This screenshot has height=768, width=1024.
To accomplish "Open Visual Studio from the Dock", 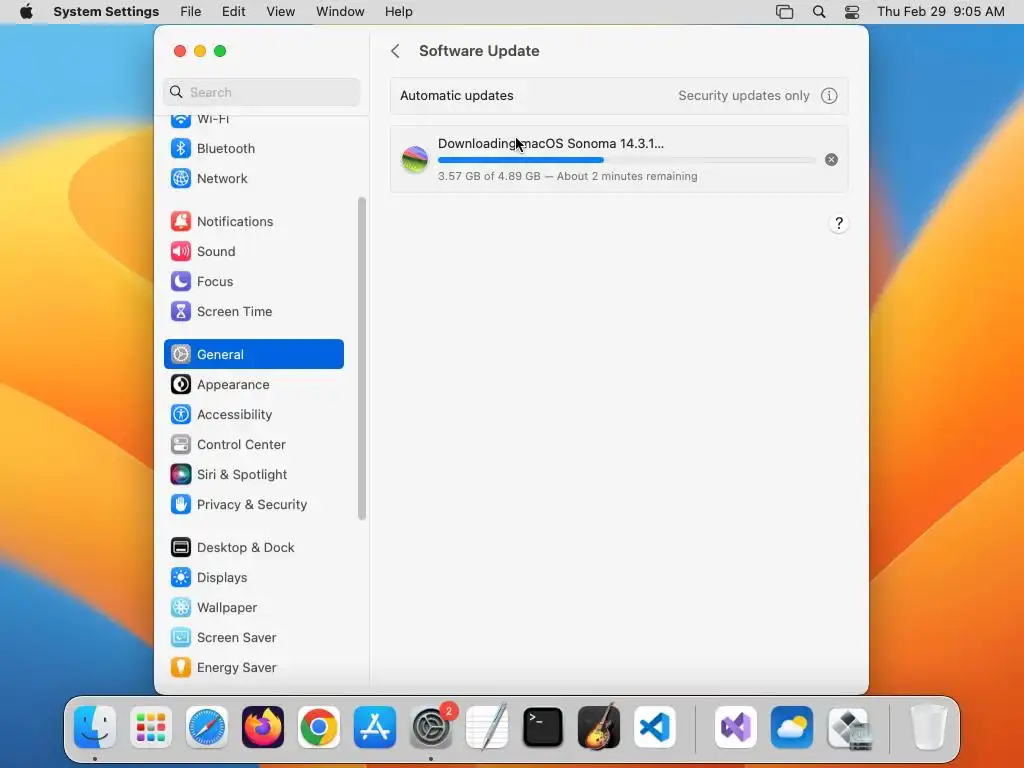I will [736, 727].
